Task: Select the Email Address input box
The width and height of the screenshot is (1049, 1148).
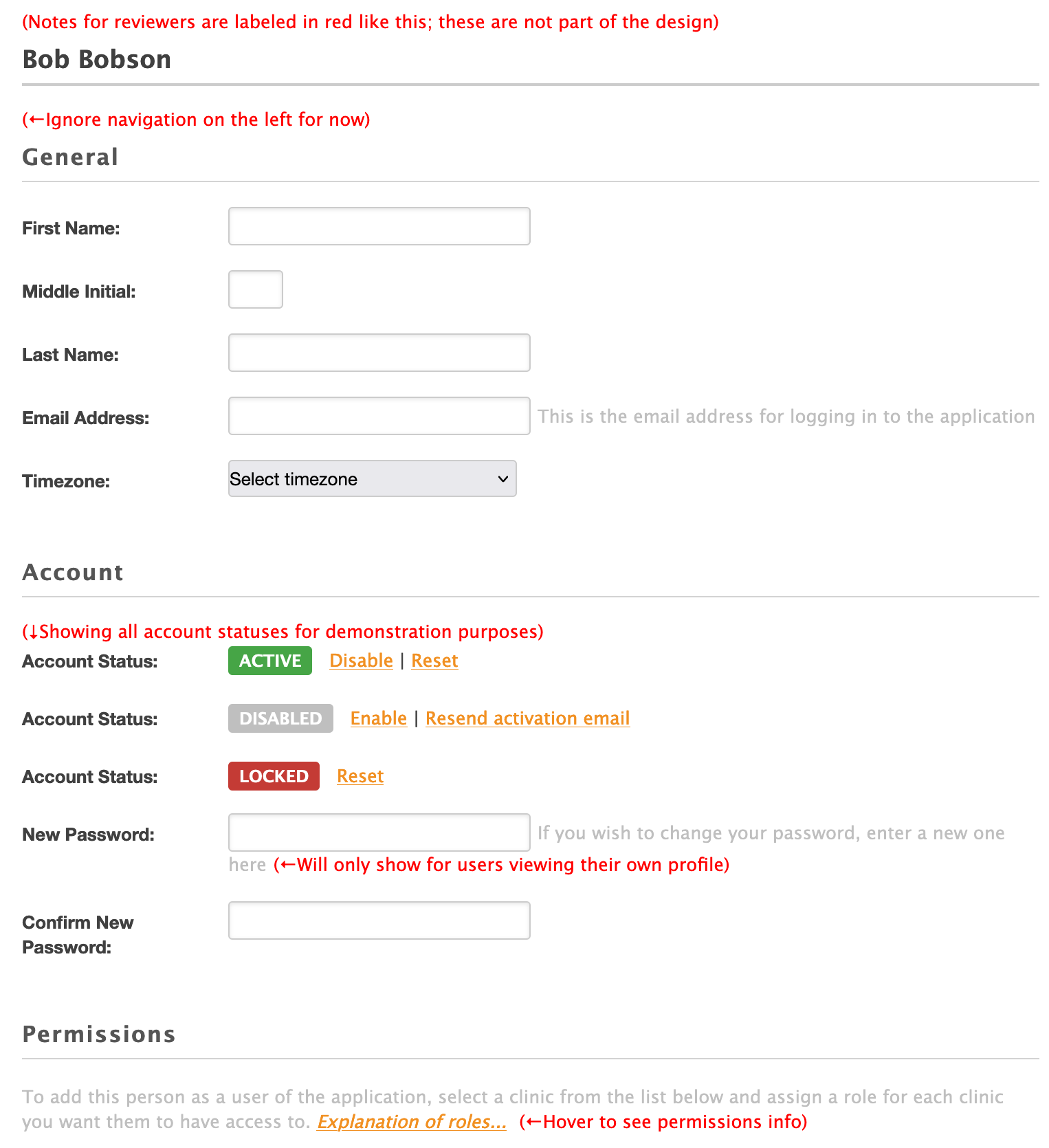Action: click(379, 416)
